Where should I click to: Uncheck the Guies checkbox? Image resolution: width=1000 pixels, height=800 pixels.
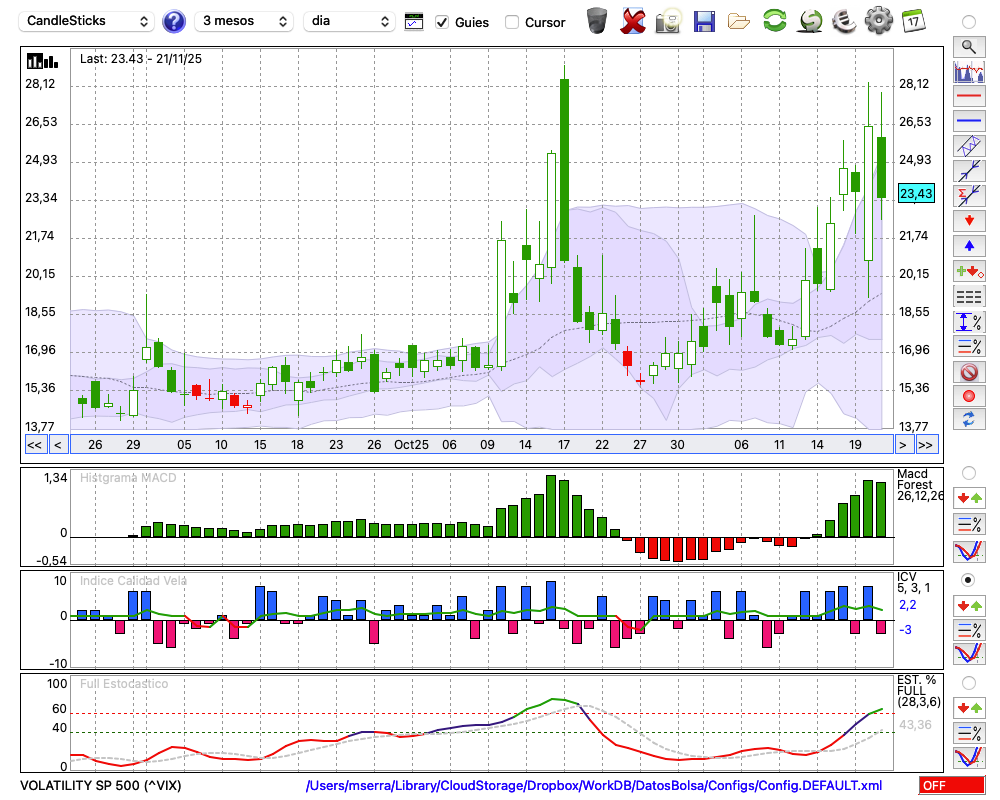coord(443,22)
